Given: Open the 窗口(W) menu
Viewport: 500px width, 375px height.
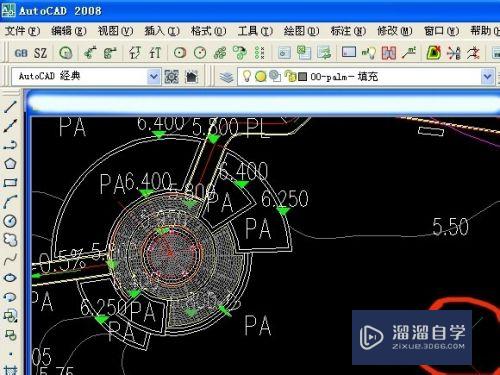Looking at the screenshot, I should coord(441,31).
